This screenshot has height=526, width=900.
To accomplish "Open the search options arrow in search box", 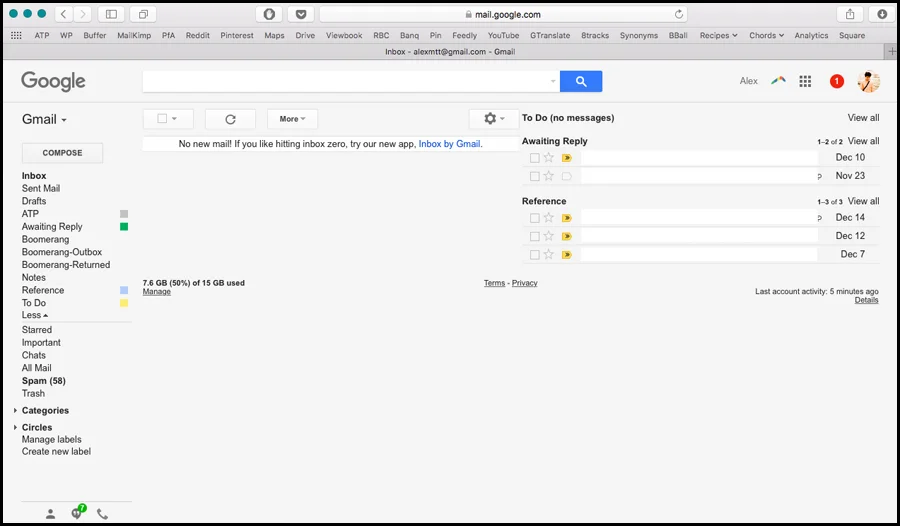I will pyautogui.click(x=553, y=82).
